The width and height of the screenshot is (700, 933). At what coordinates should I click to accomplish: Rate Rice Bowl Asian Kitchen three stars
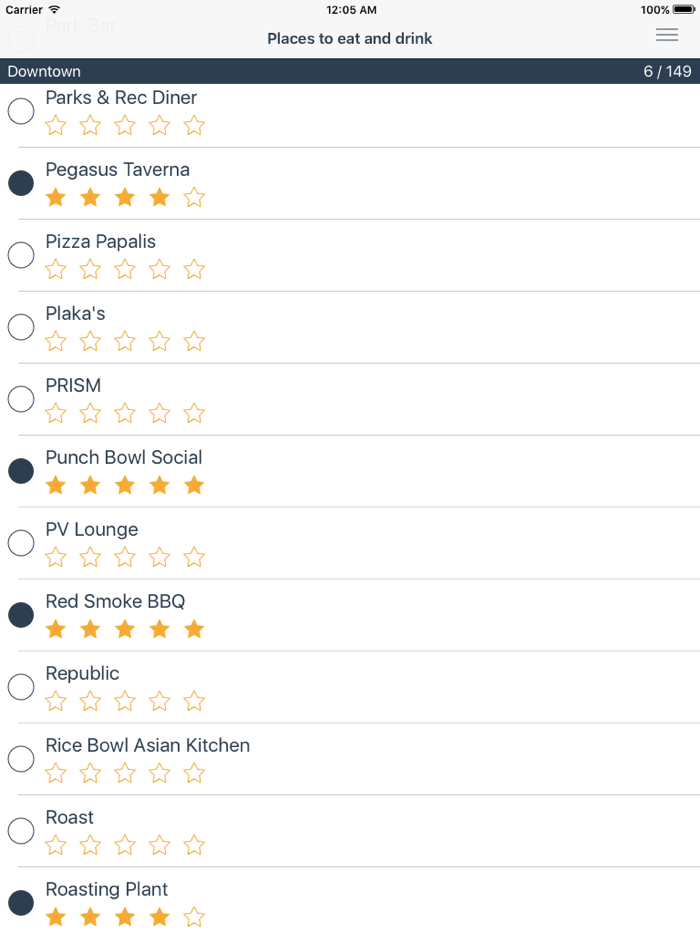(x=125, y=774)
